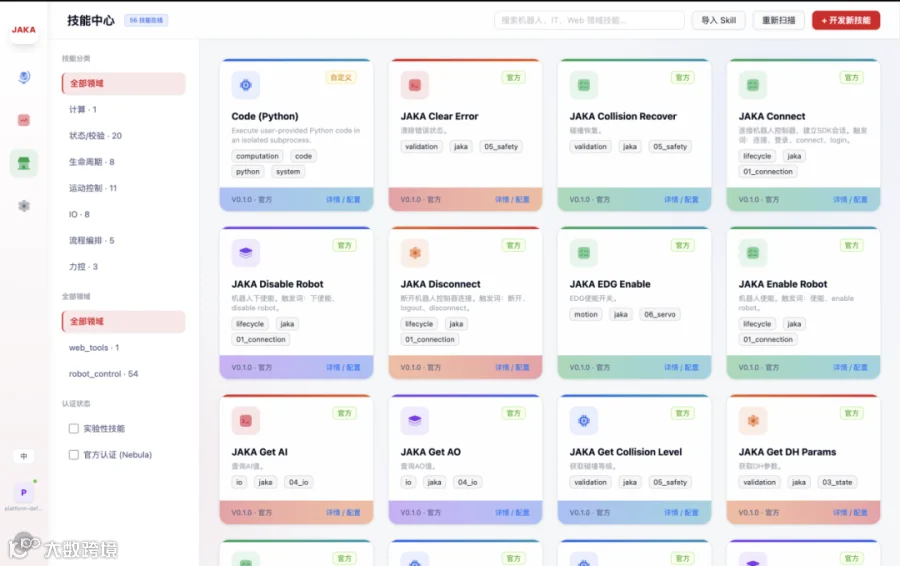Open 详情 / 配置 on JAKA Connect card
The width and height of the screenshot is (900, 566).
[850, 199]
